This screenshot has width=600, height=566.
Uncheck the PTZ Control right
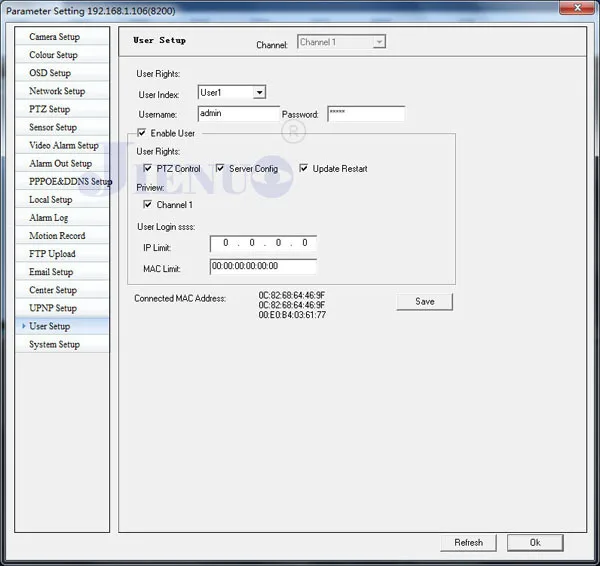(147, 168)
